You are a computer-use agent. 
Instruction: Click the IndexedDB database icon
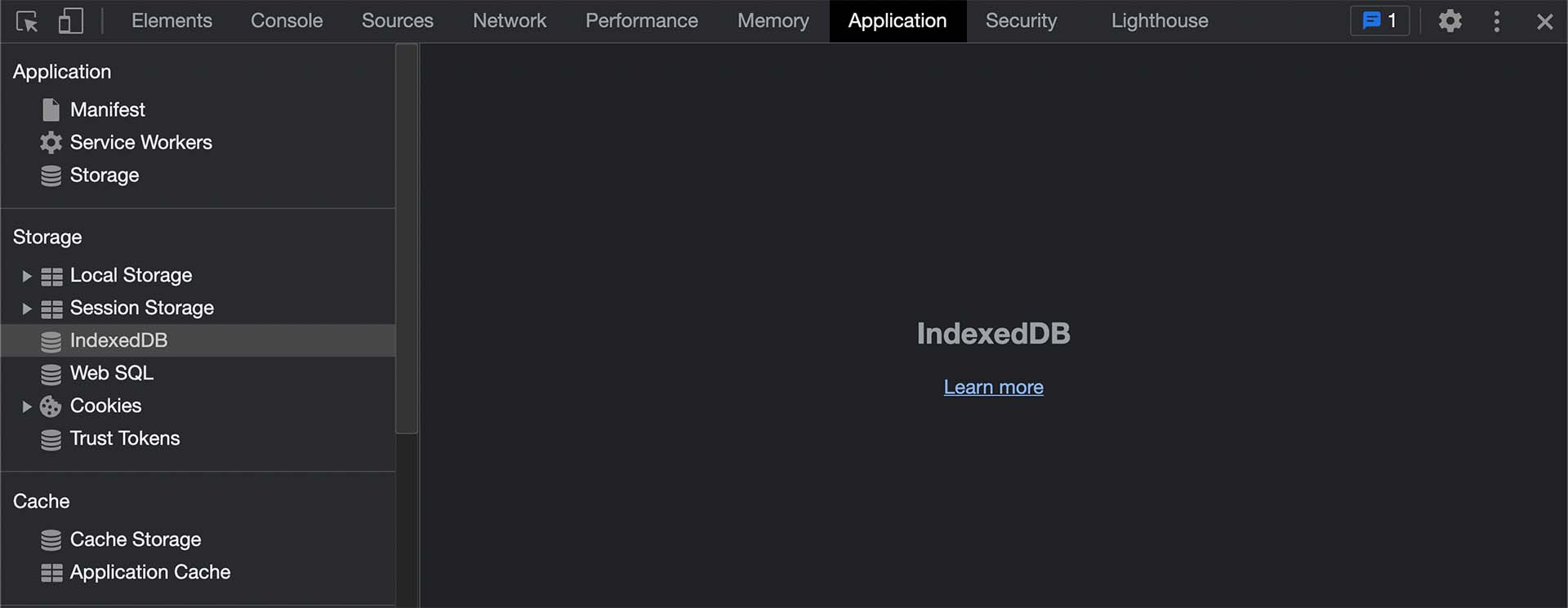point(51,341)
